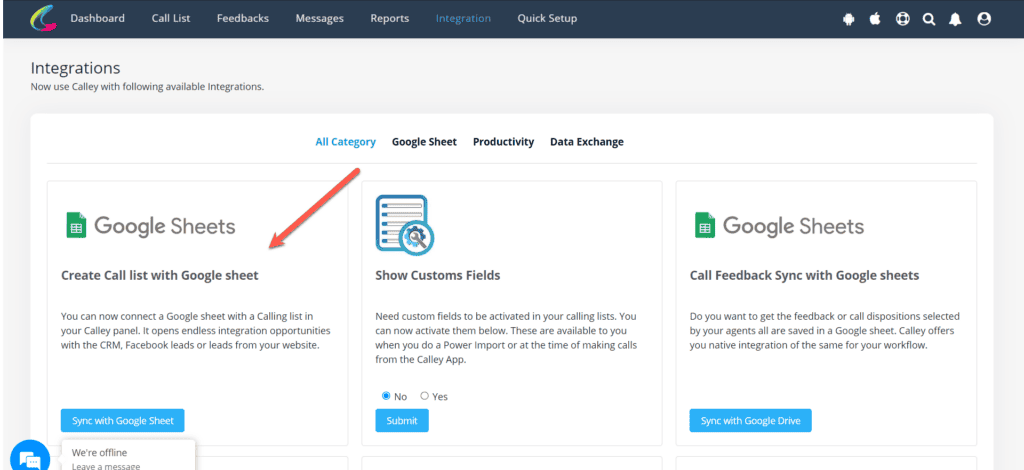Open Reports menu item

click(x=390, y=18)
